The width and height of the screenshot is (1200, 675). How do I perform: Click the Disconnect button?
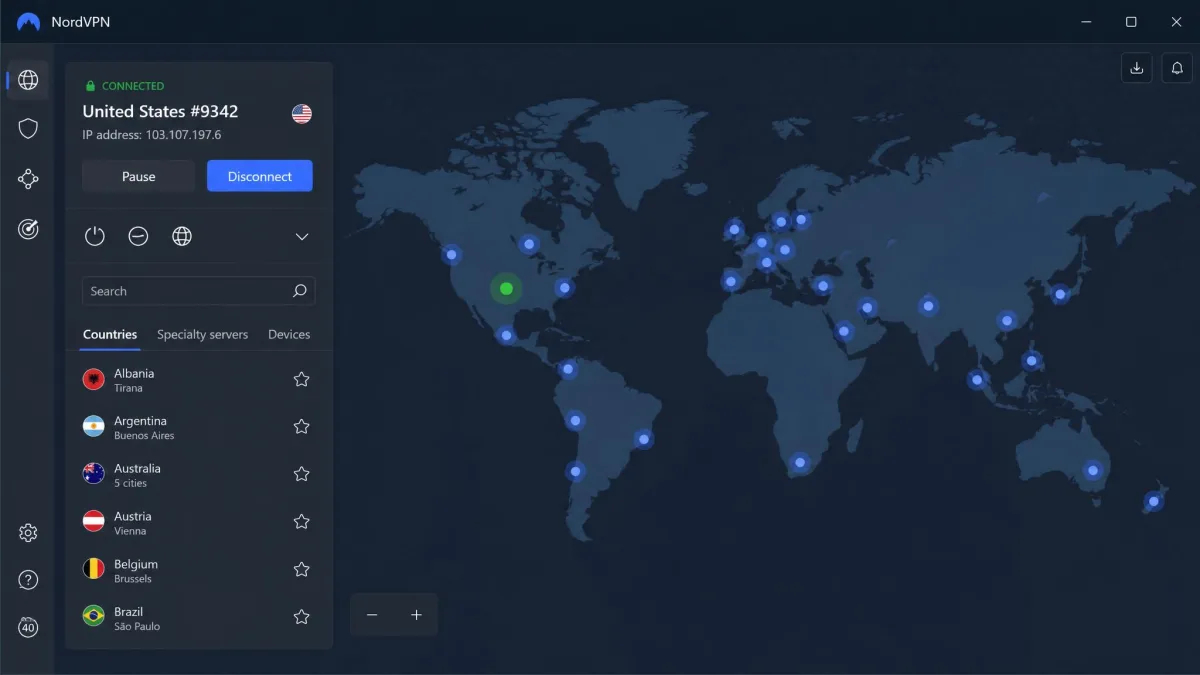pyautogui.click(x=260, y=176)
